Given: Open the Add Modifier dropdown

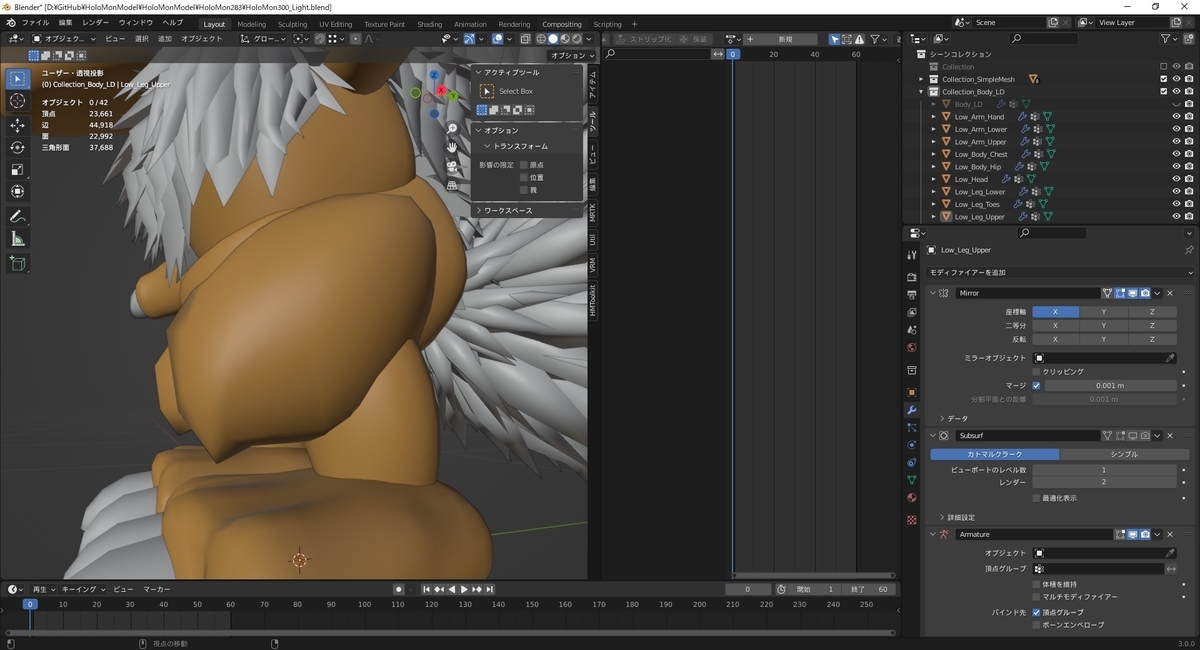Looking at the screenshot, I should click(x=1061, y=273).
